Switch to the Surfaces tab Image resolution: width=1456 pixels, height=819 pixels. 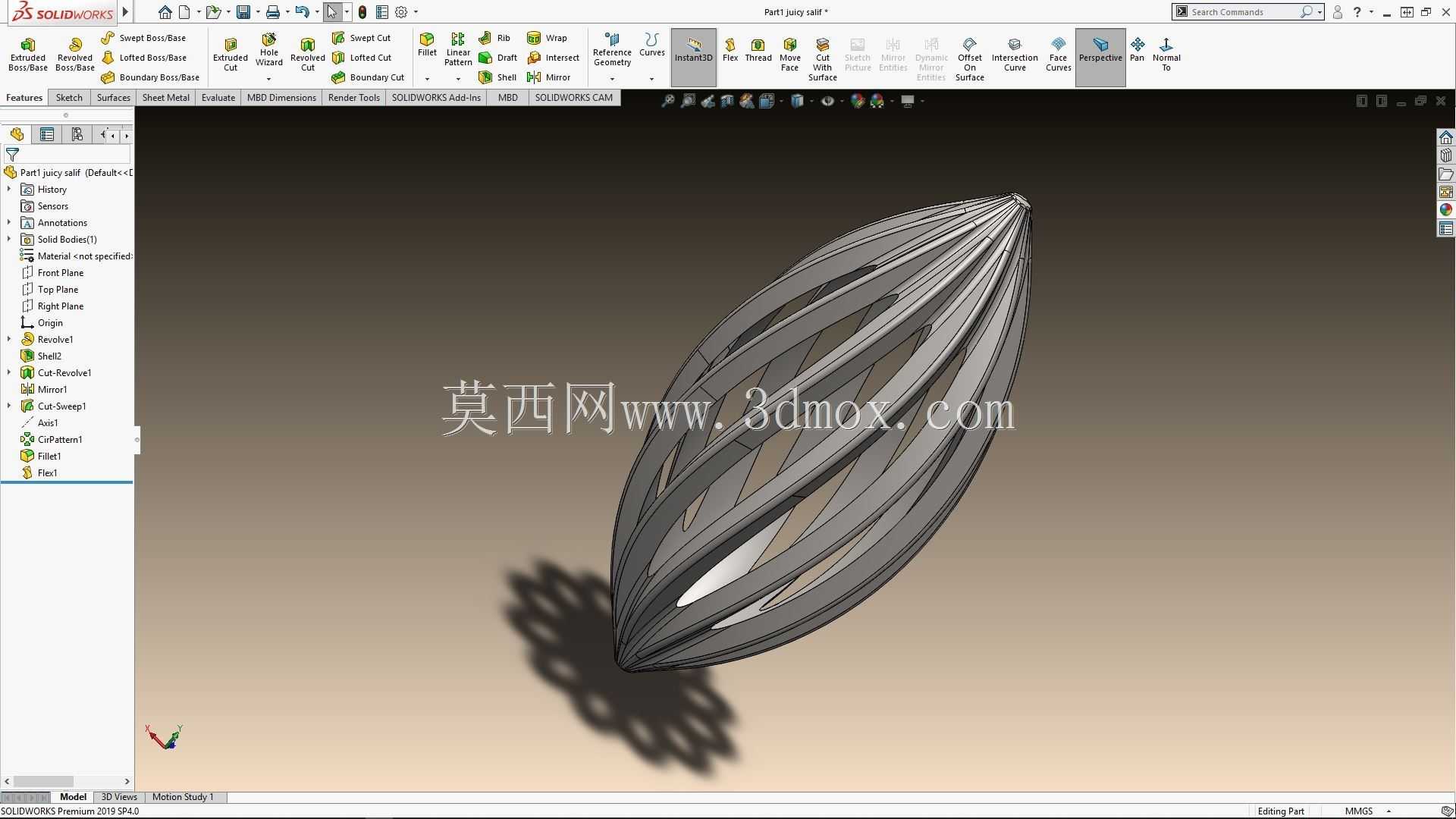(114, 98)
